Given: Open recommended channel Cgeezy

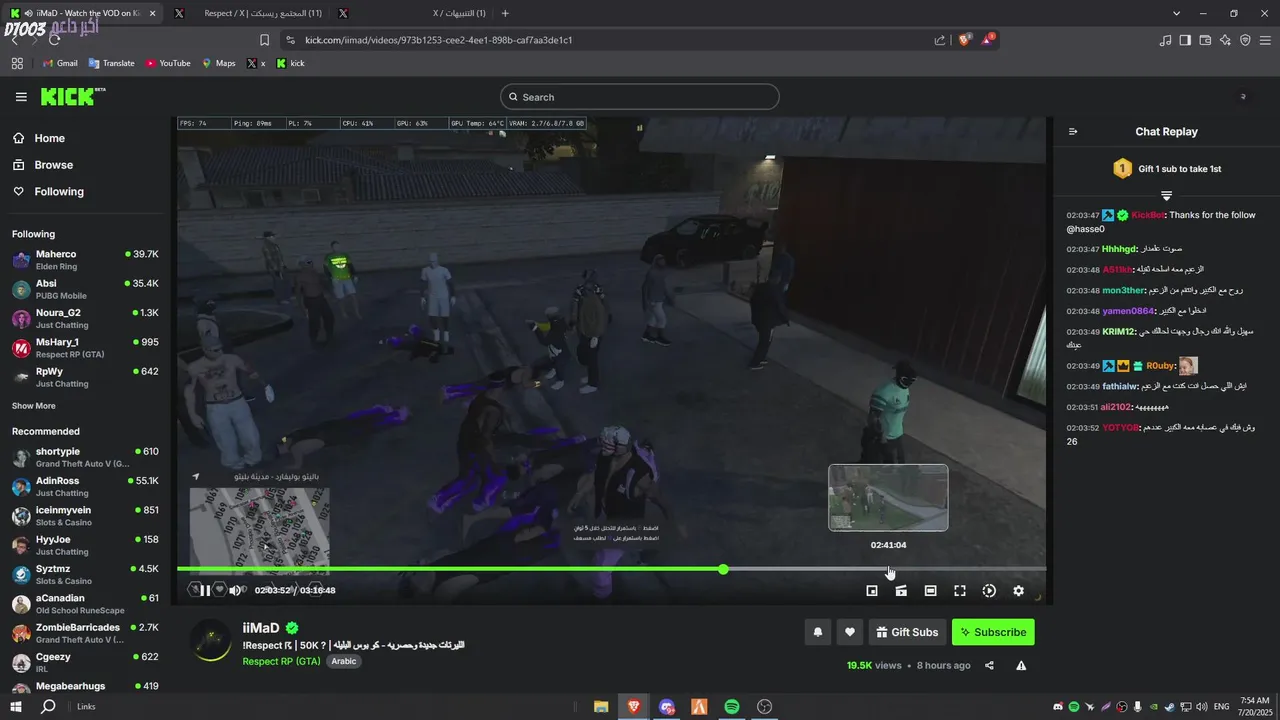Looking at the screenshot, I should [85, 663].
